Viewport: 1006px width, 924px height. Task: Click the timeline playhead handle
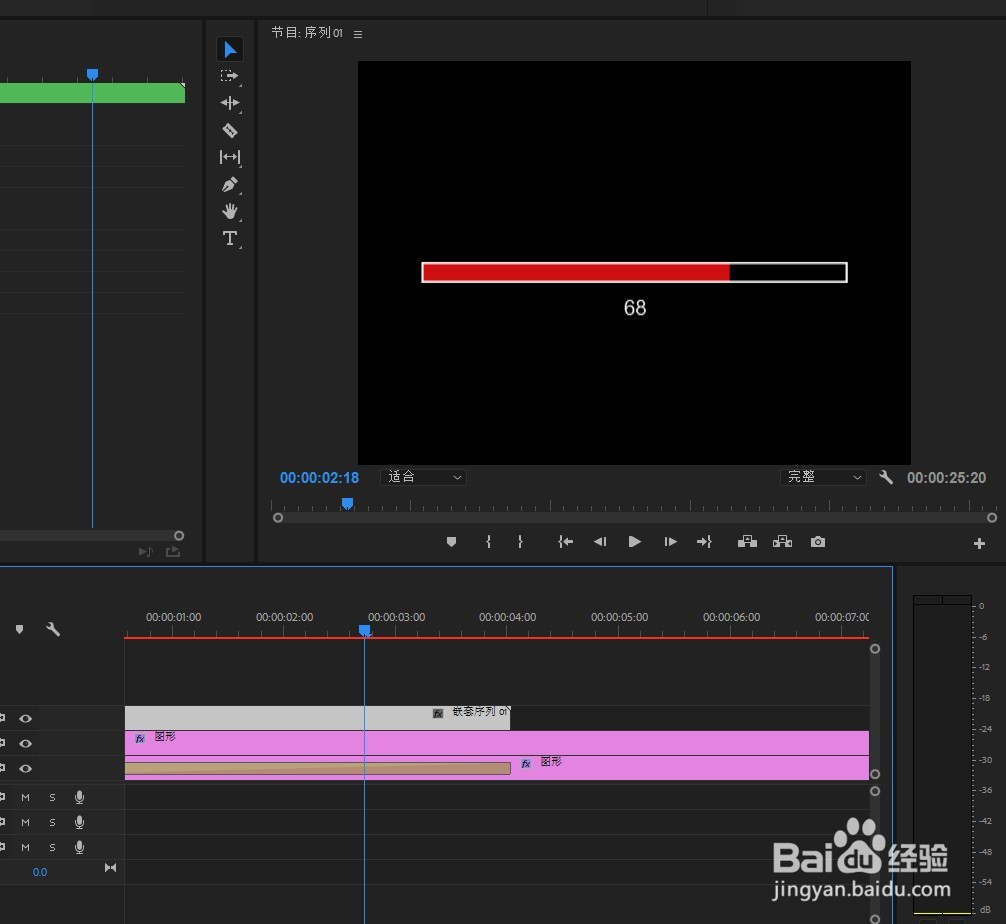pos(364,631)
